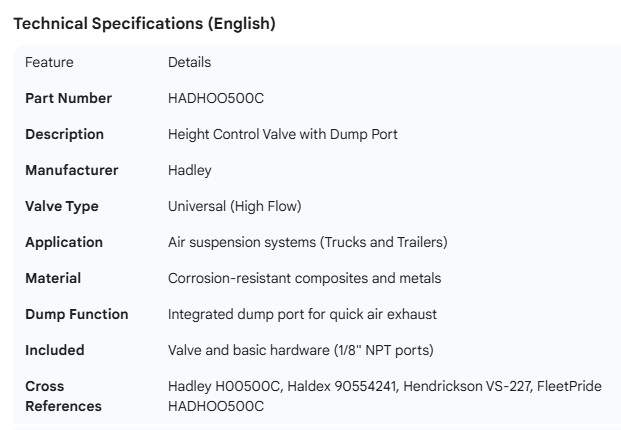Click the Details column header
621x430 pixels.
point(189,62)
